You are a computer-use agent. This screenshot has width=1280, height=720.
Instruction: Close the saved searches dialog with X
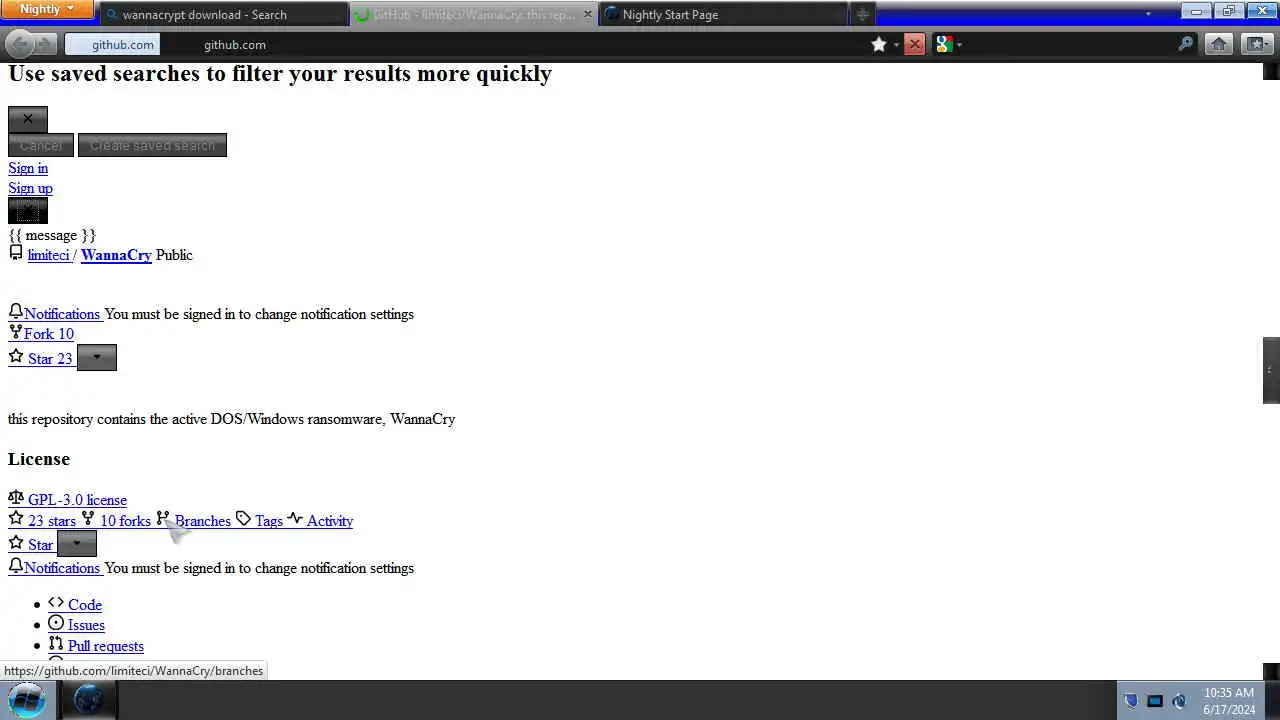pyautogui.click(x=28, y=119)
